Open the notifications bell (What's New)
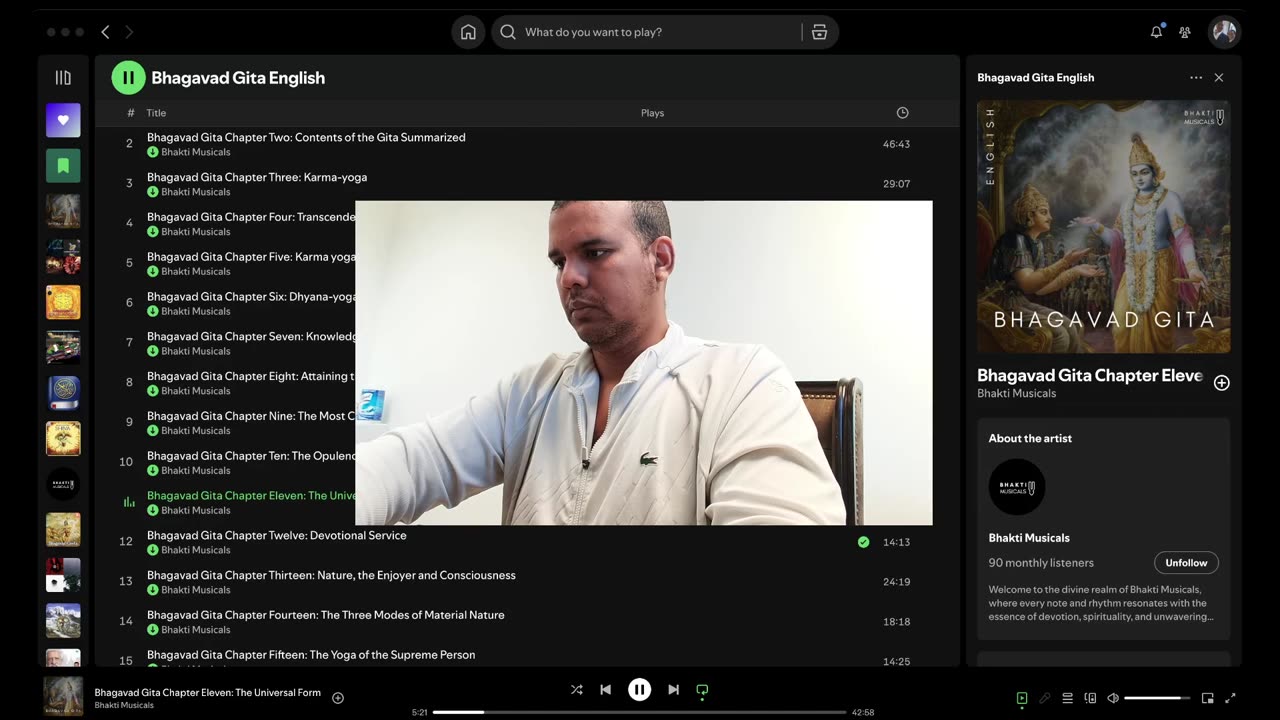Viewport: 1280px width, 720px height. click(1156, 32)
